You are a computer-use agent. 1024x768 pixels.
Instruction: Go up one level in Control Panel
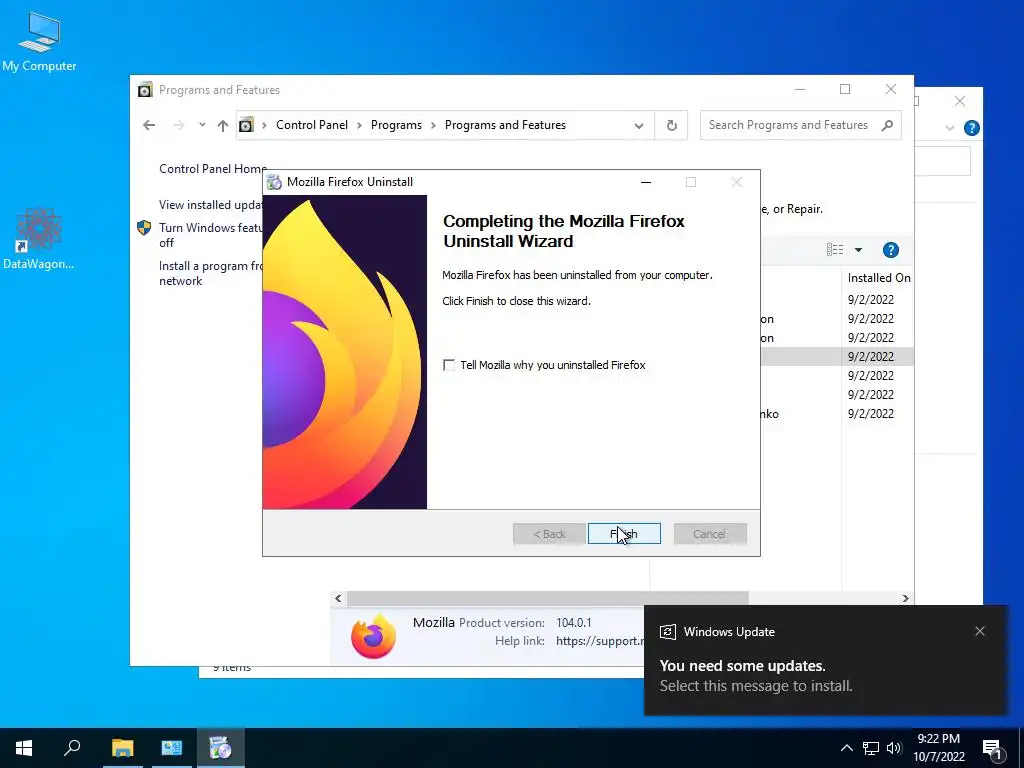(x=223, y=125)
